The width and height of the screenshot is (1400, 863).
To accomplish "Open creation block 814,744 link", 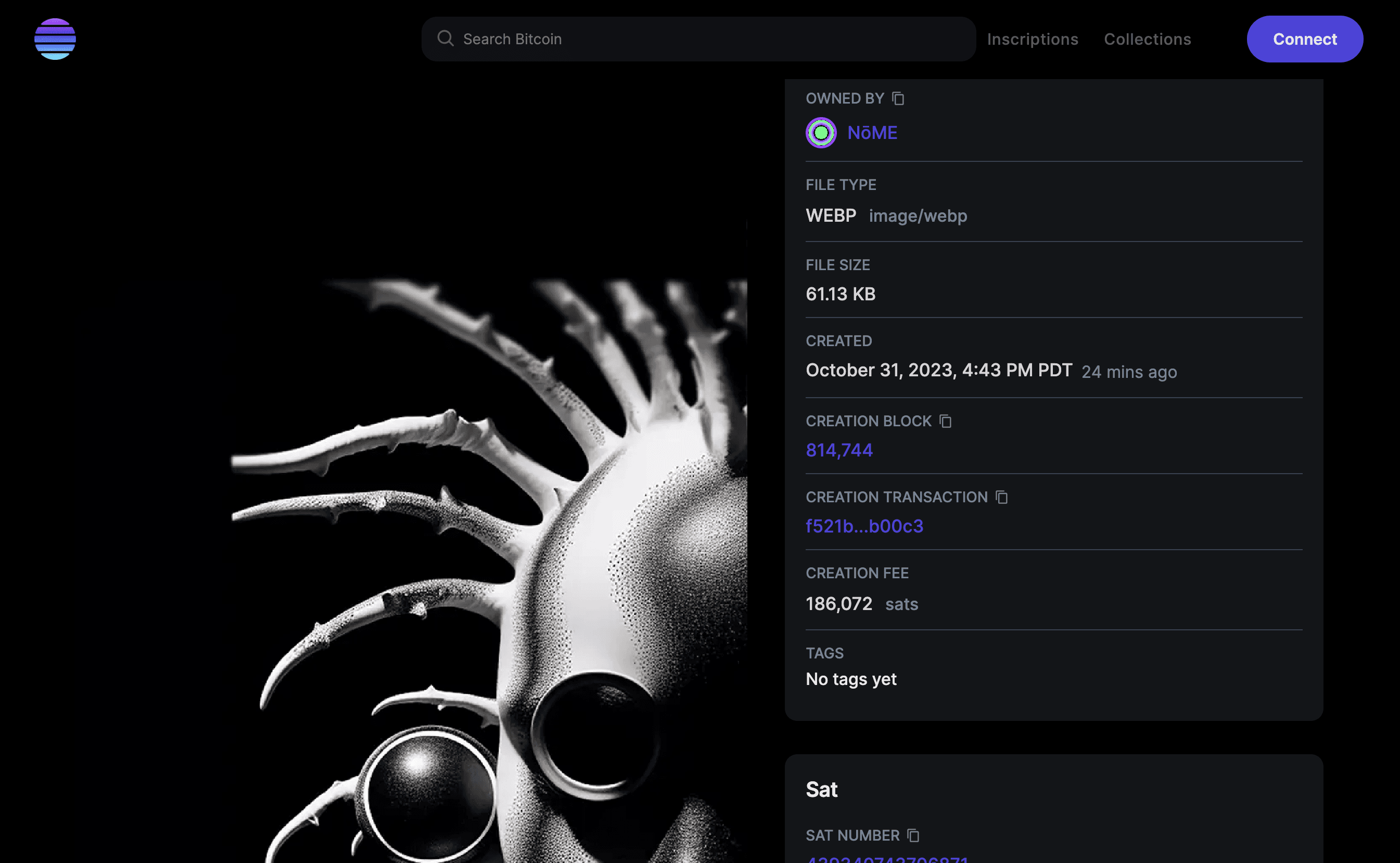I will pos(839,450).
